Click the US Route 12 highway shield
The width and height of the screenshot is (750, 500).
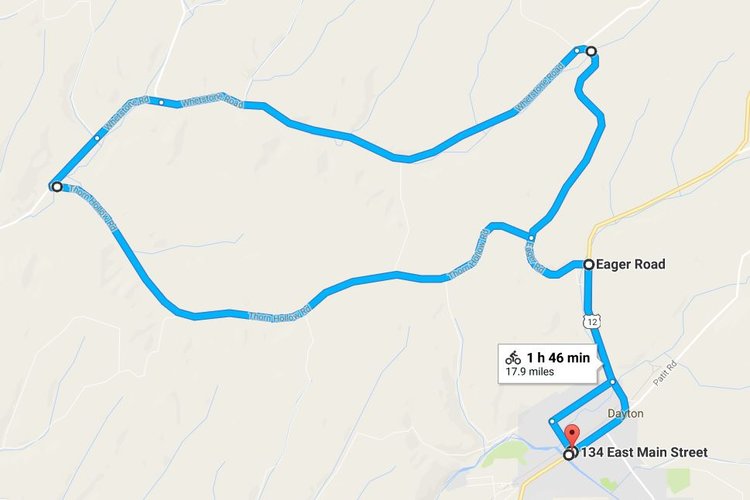click(x=592, y=322)
